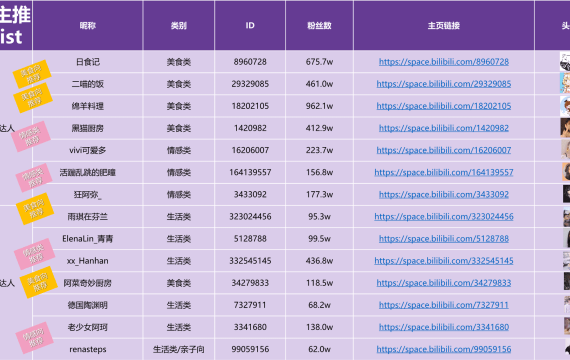Open the space.bilibili.com/8960728 link

pyautogui.click(x=443, y=62)
